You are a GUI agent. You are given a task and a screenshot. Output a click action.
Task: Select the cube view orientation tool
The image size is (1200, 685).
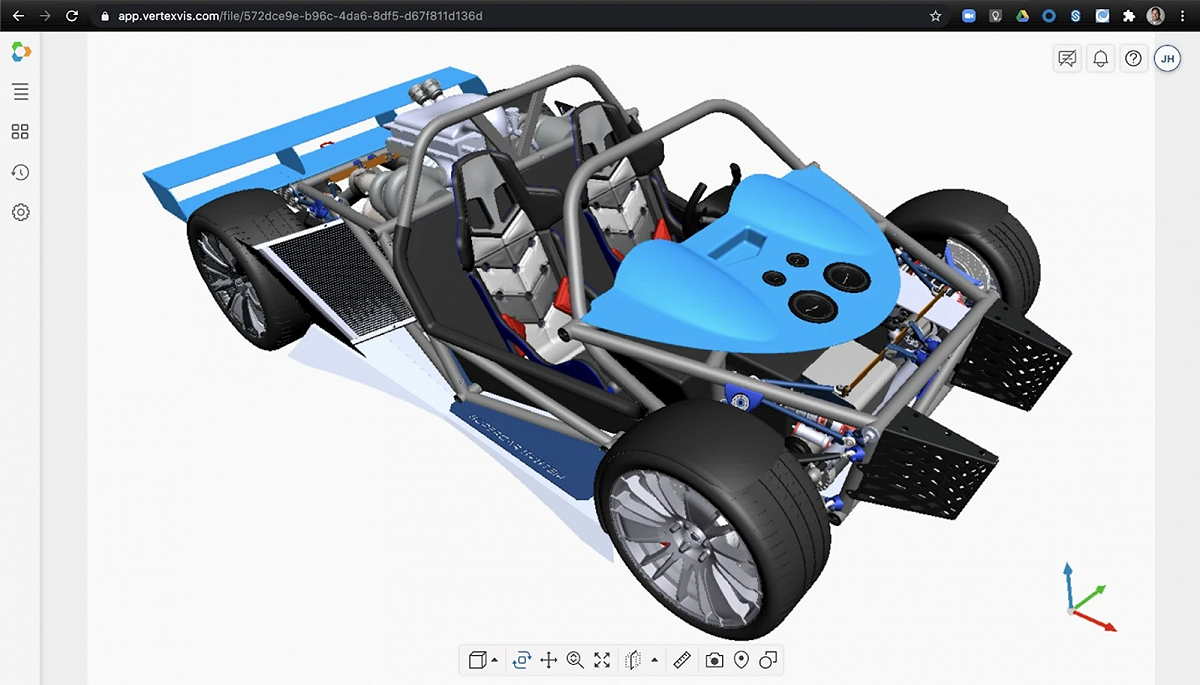(x=477, y=660)
